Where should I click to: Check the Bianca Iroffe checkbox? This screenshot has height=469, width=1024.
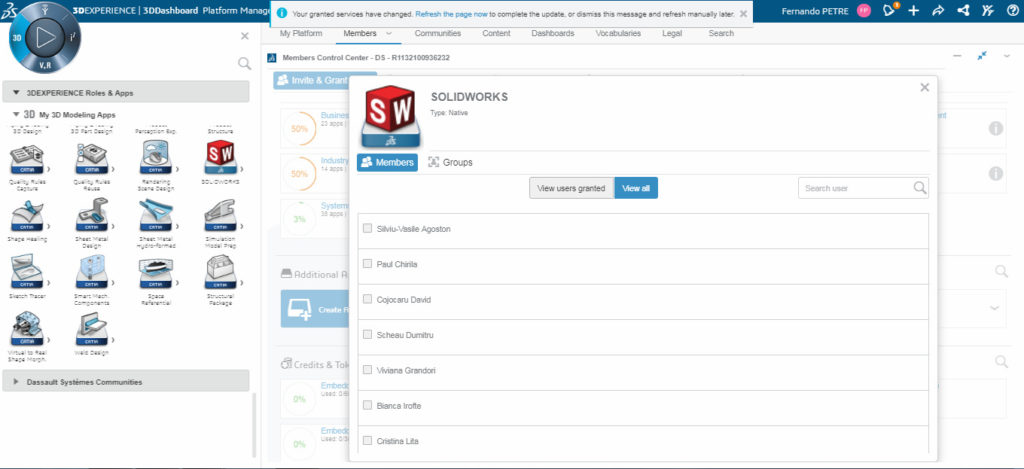point(368,405)
